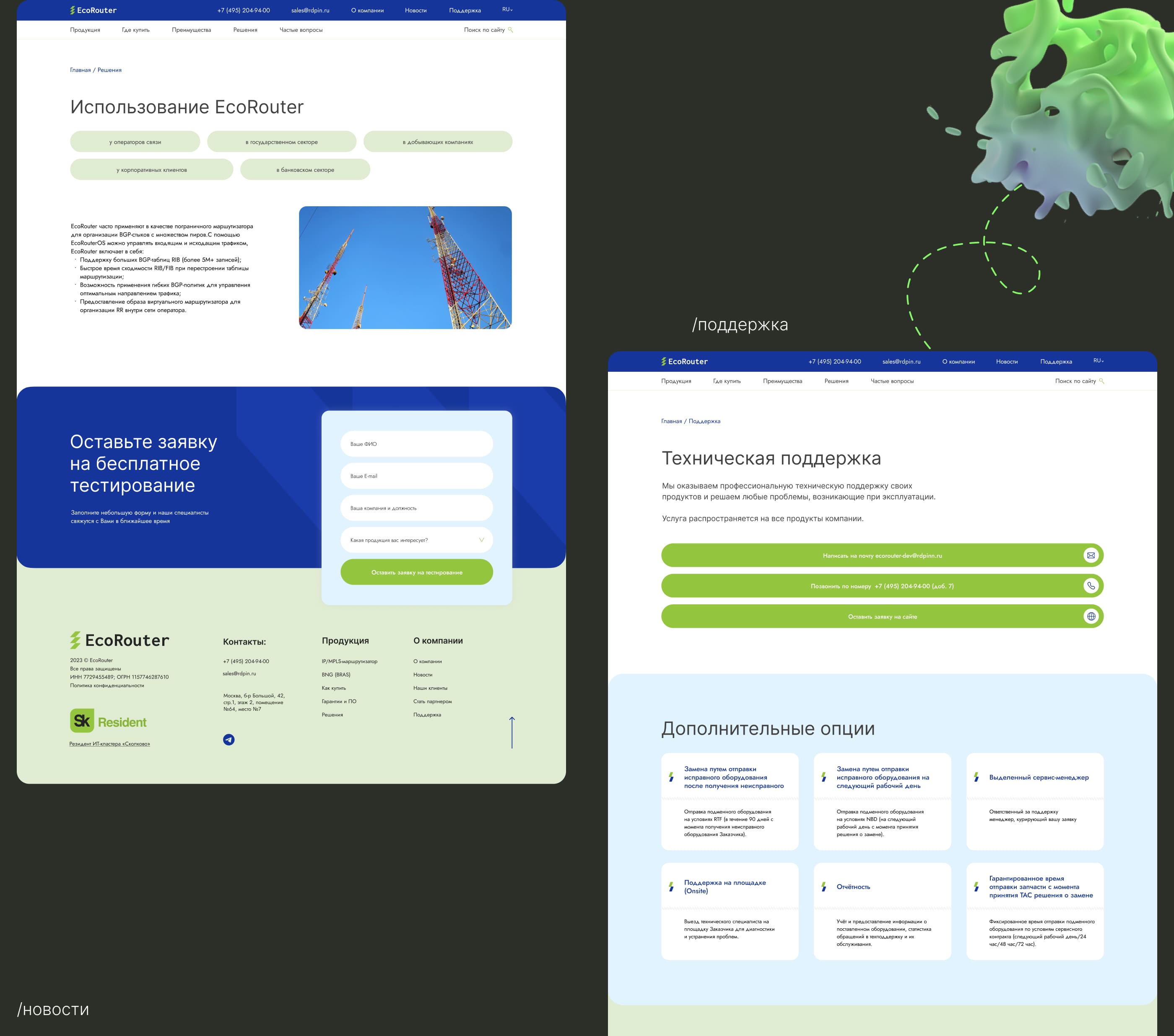This screenshot has height=1036, width=1174.
Task: Select 'у операторов связи' tab
Action: click(x=135, y=142)
